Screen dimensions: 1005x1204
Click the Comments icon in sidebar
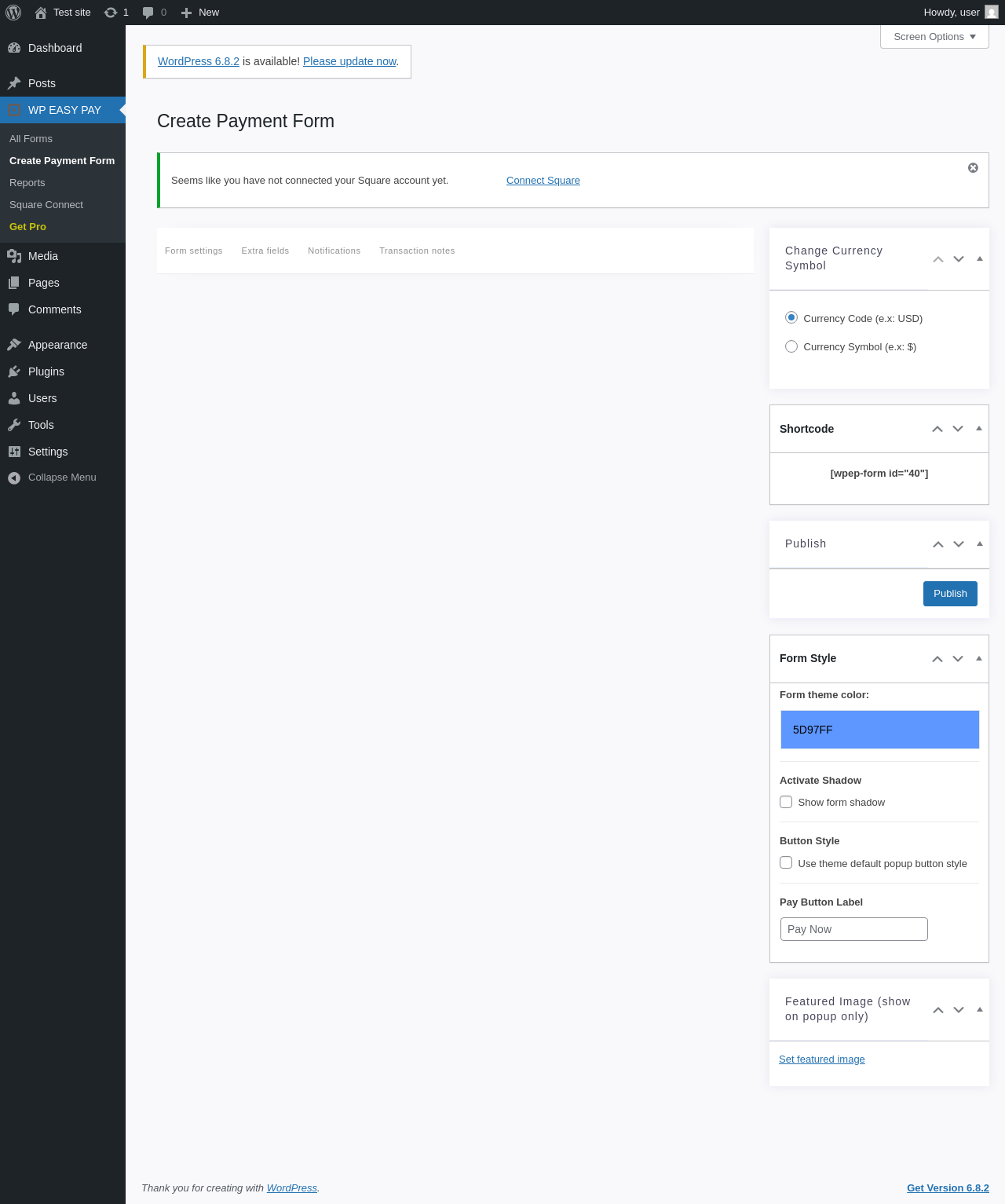pyautogui.click(x=14, y=309)
